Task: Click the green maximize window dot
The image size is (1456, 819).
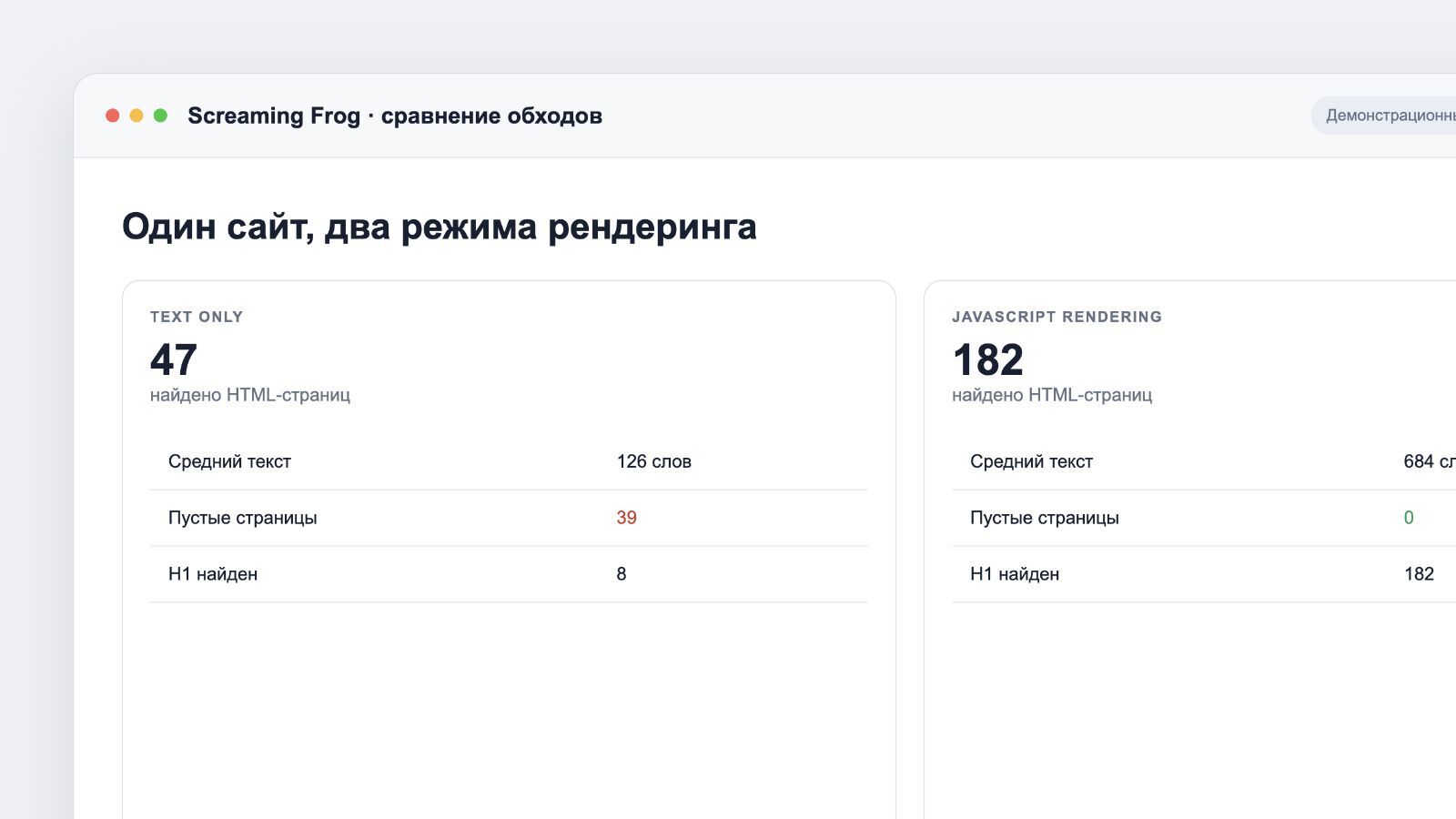Action: pos(160,116)
